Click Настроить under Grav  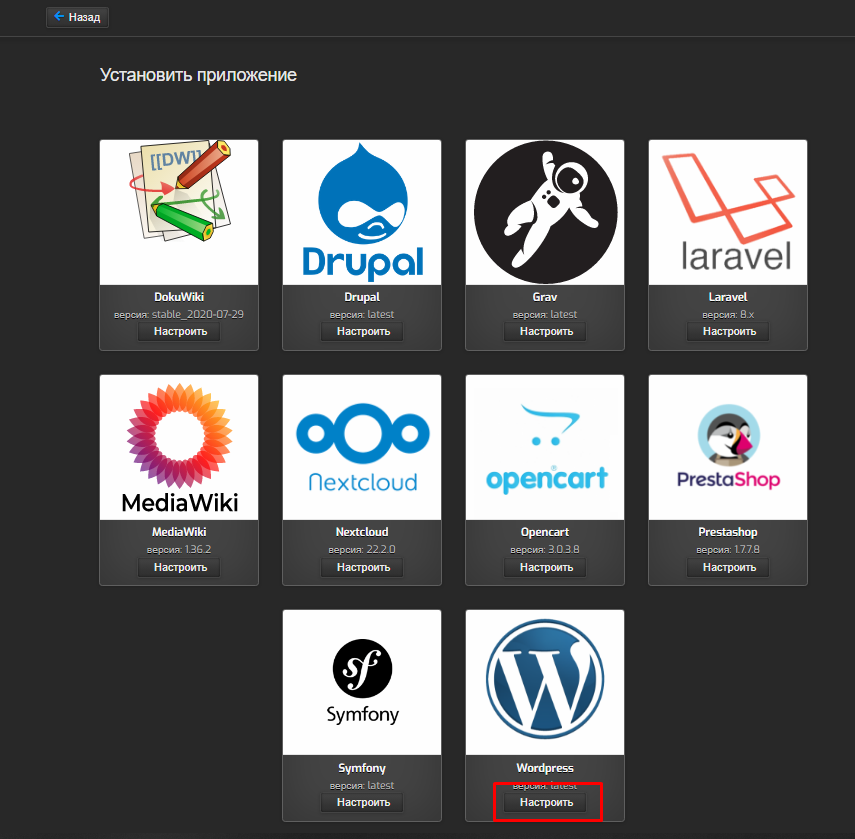(545, 331)
